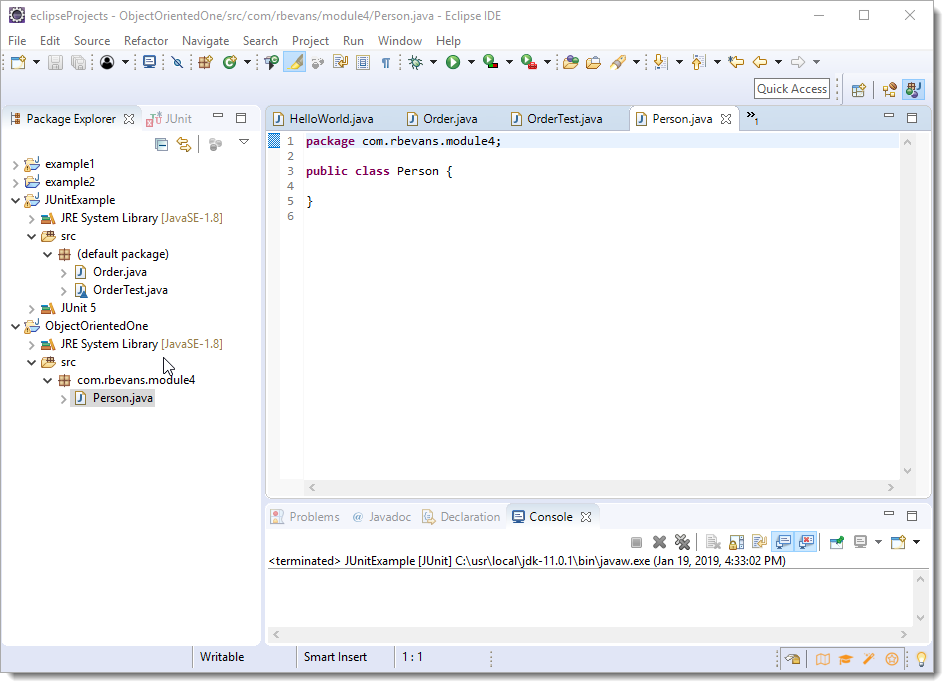Image resolution: width=949 pixels, height=688 pixels.
Task: Toggle Block Selection Mode icon
Action: pyautogui.click(x=363, y=62)
